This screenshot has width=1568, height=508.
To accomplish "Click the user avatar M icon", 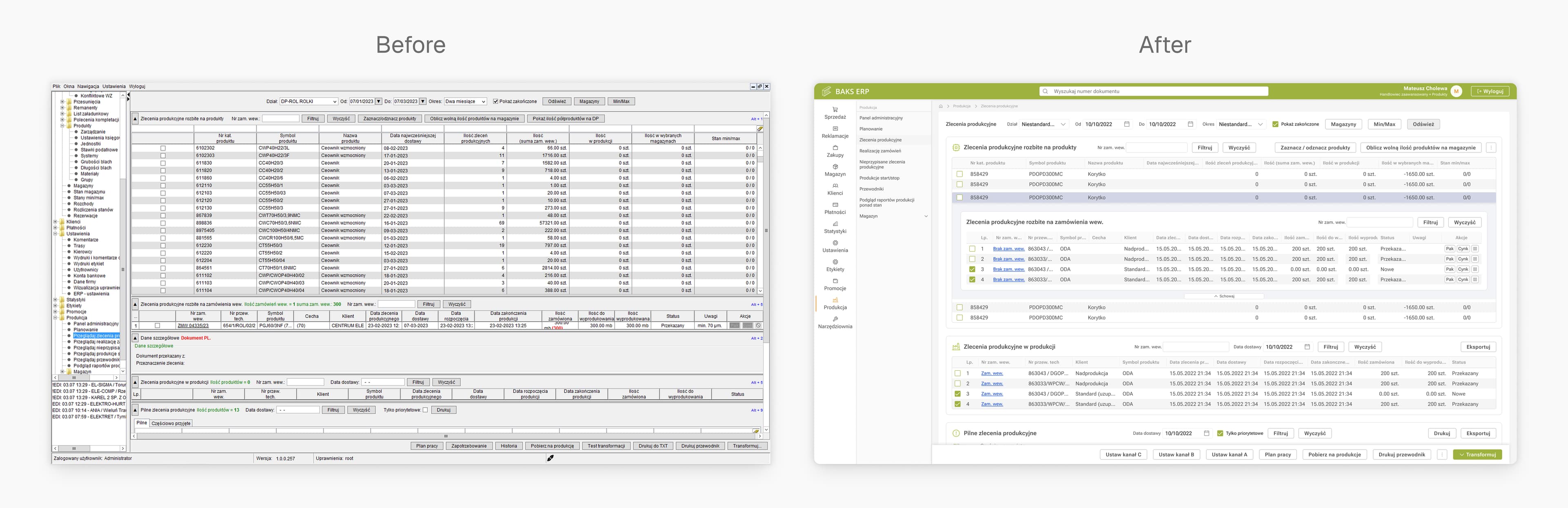I will 1457,92.
